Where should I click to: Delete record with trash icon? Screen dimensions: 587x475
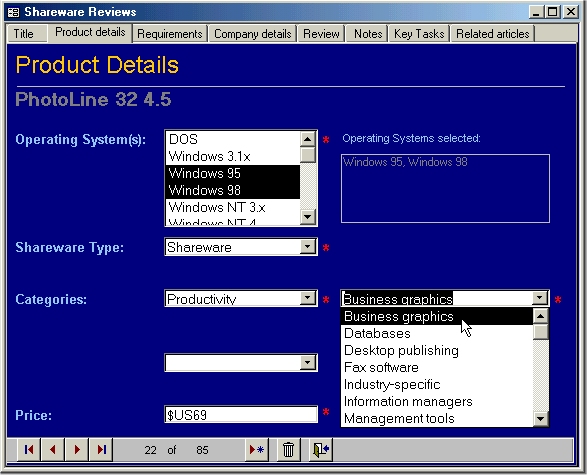[288, 449]
